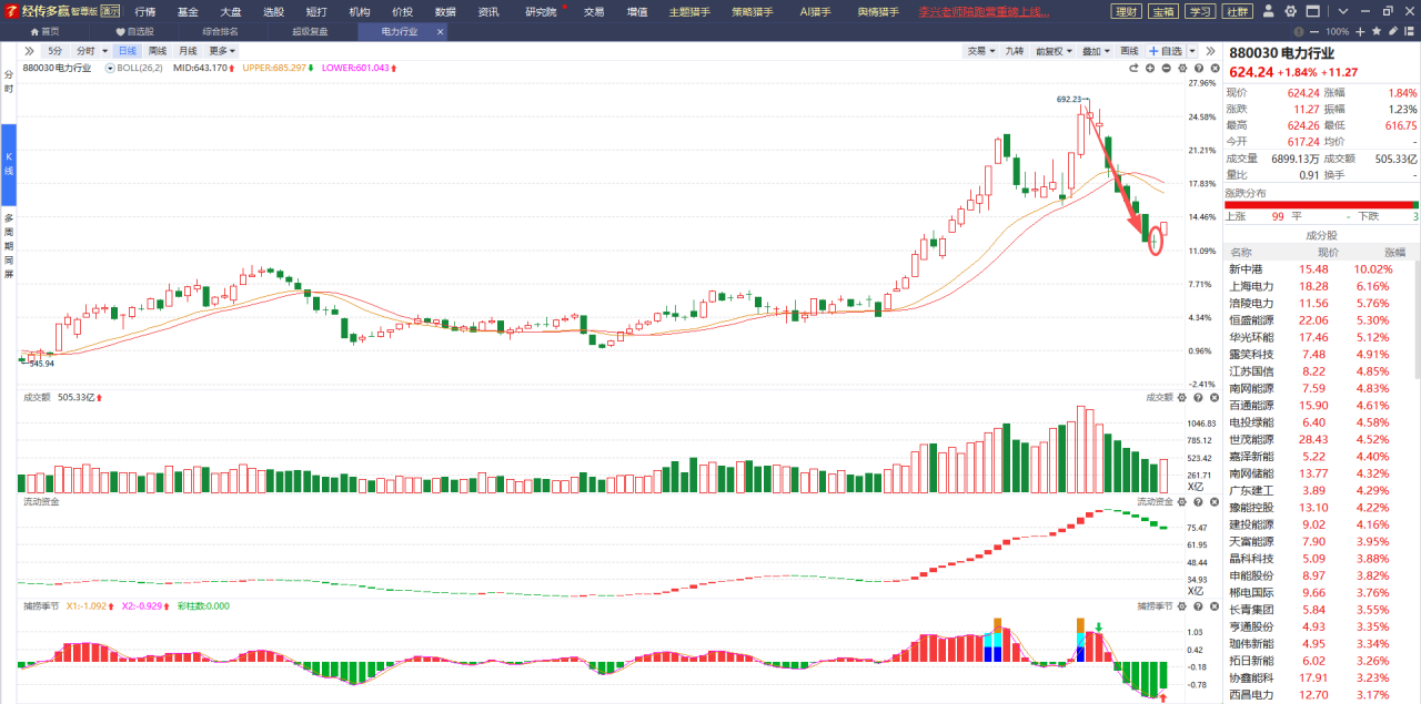
Task: Select 上海电力 in constituent stock list
Action: coord(1251,286)
